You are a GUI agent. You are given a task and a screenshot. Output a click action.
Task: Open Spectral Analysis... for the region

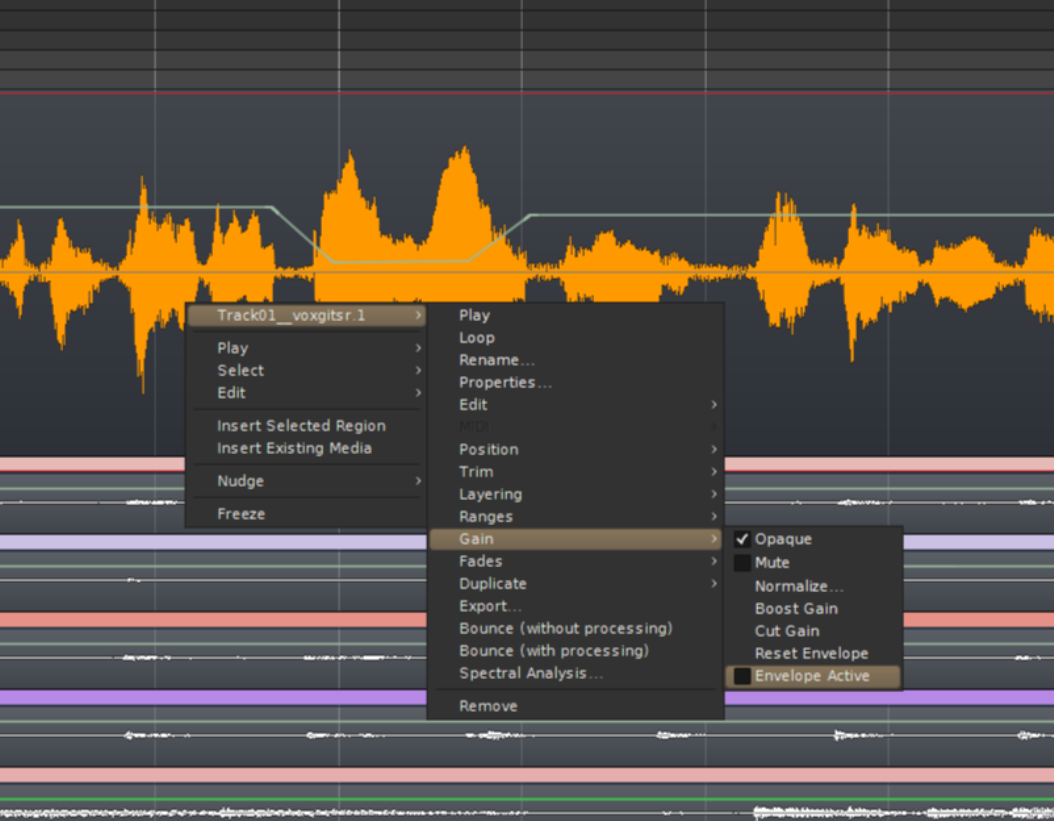[x=530, y=673]
